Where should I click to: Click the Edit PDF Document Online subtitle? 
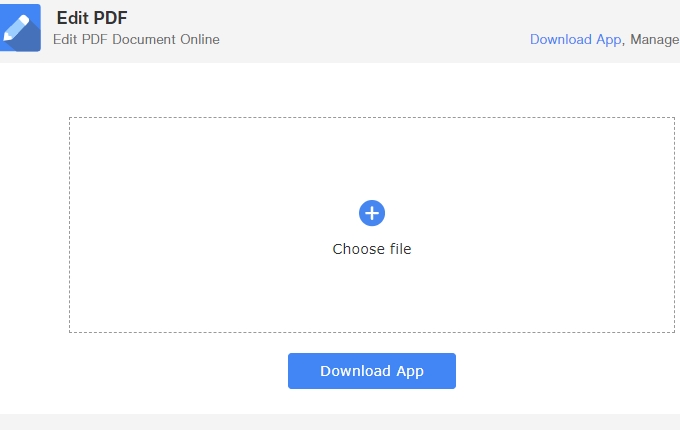pos(136,39)
